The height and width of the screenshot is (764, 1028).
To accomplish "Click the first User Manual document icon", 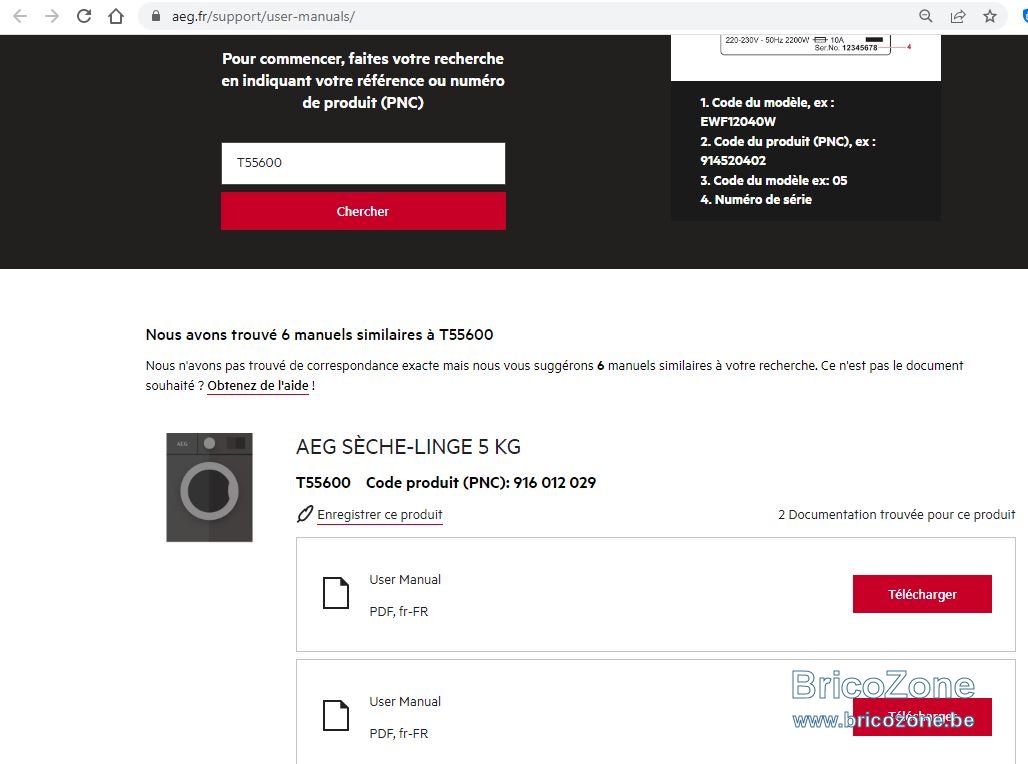I will pos(336,593).
